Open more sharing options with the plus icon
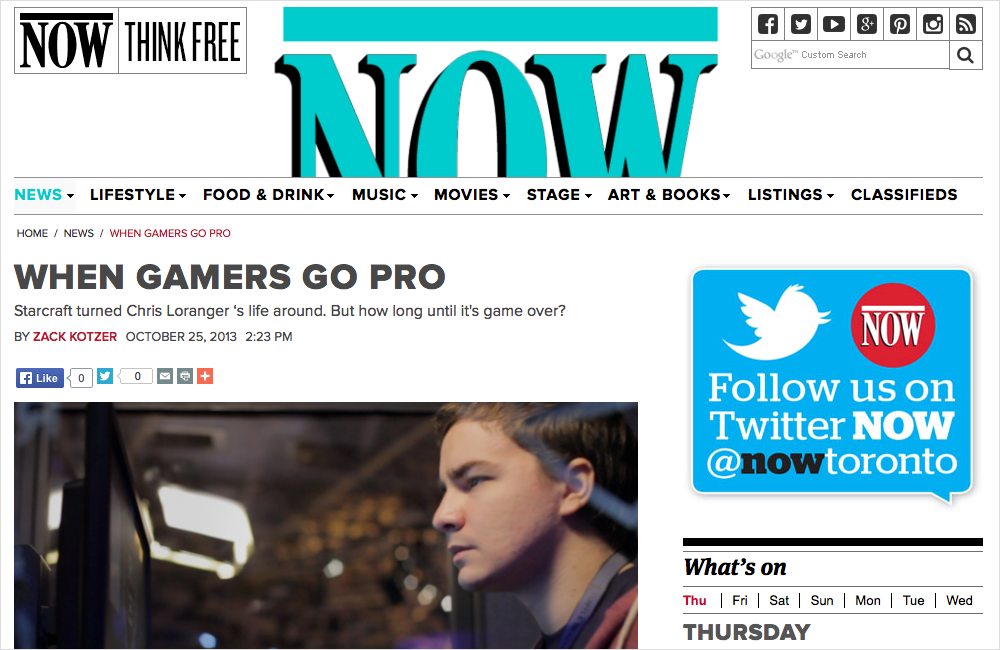The image size is (1000, 650). (205, 376)
